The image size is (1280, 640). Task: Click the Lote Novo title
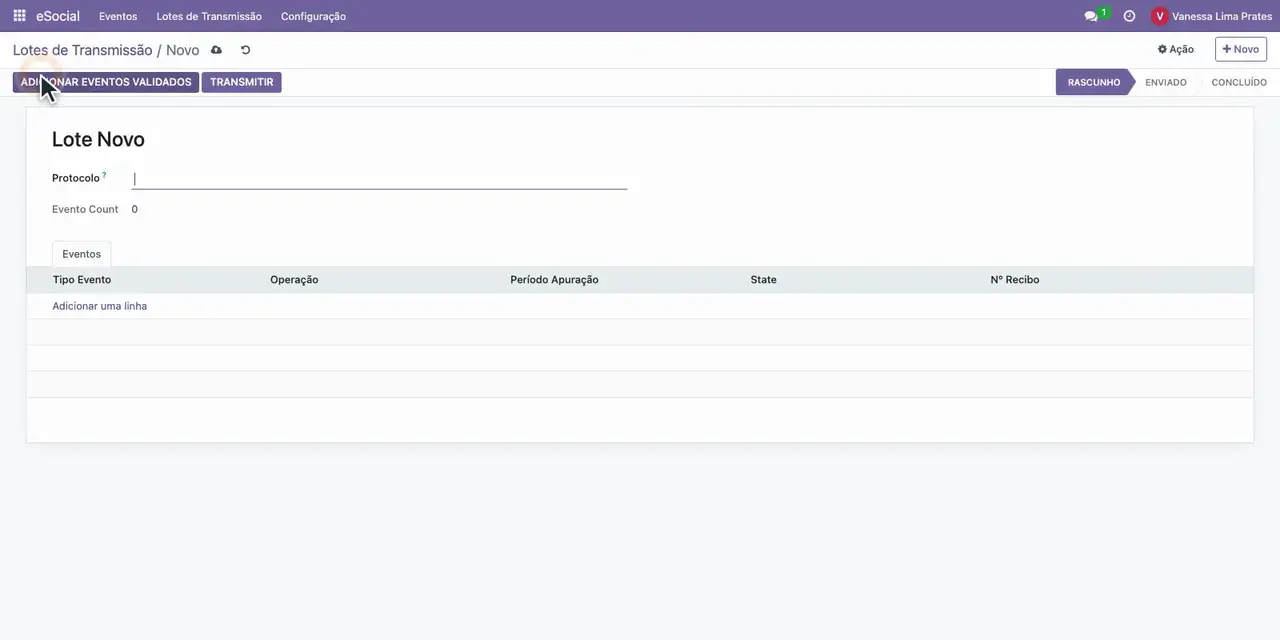(x=98, y=140)
